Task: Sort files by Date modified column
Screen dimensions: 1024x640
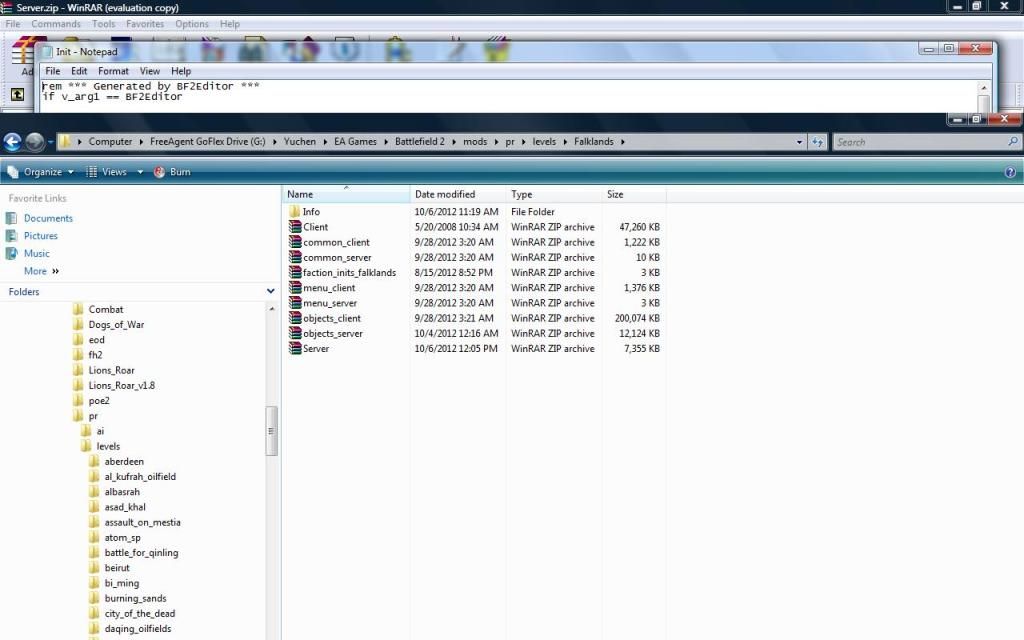Action: [x=445, y=194]
